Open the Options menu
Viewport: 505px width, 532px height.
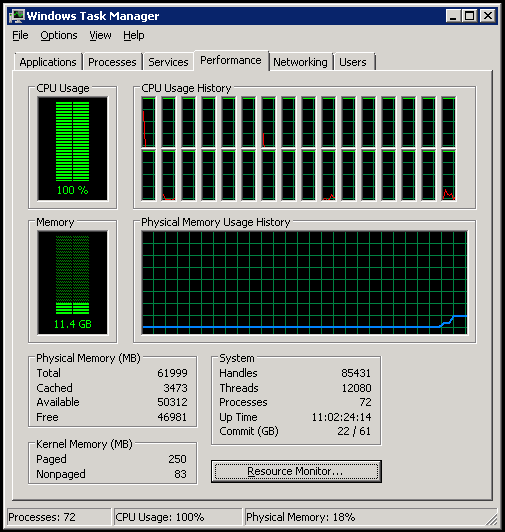59,35
